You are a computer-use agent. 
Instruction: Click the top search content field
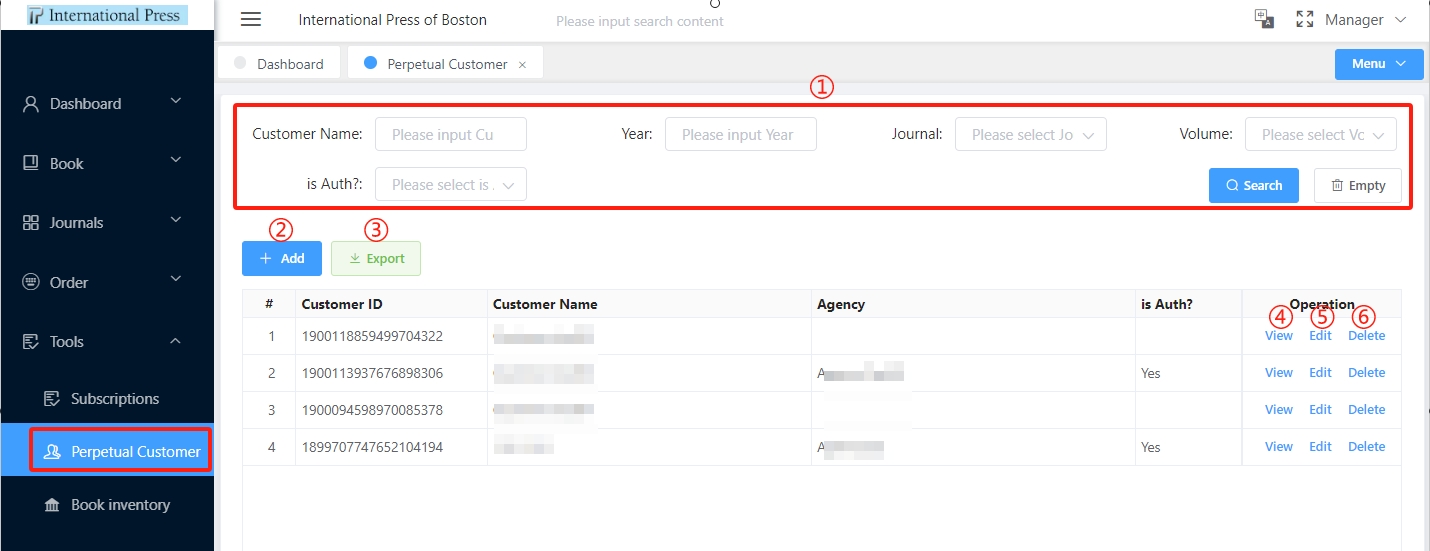click(x=640, y=21)
